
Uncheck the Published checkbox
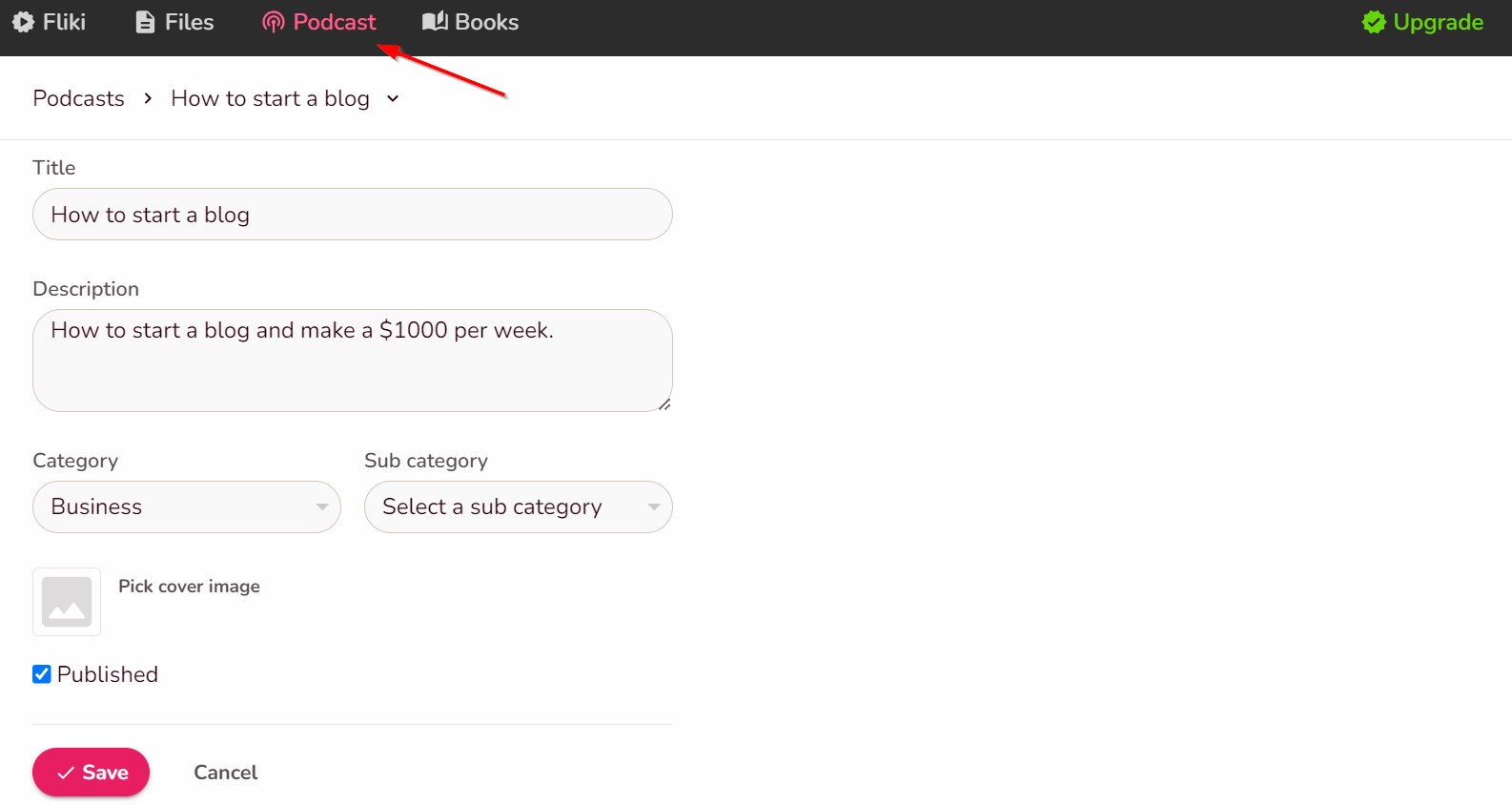tap(42, 674)
